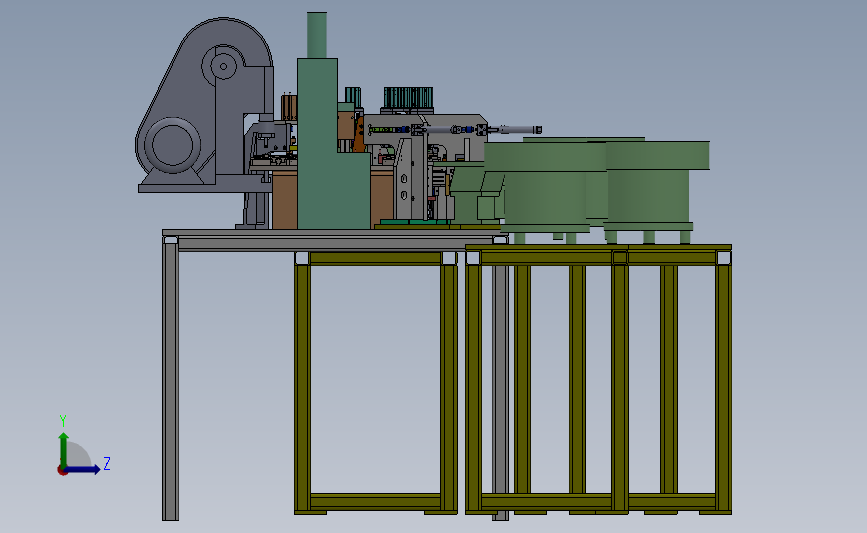Select the tall green cylinder atop the column
This screenshot has width=867, height=533.
coord(317,35)
